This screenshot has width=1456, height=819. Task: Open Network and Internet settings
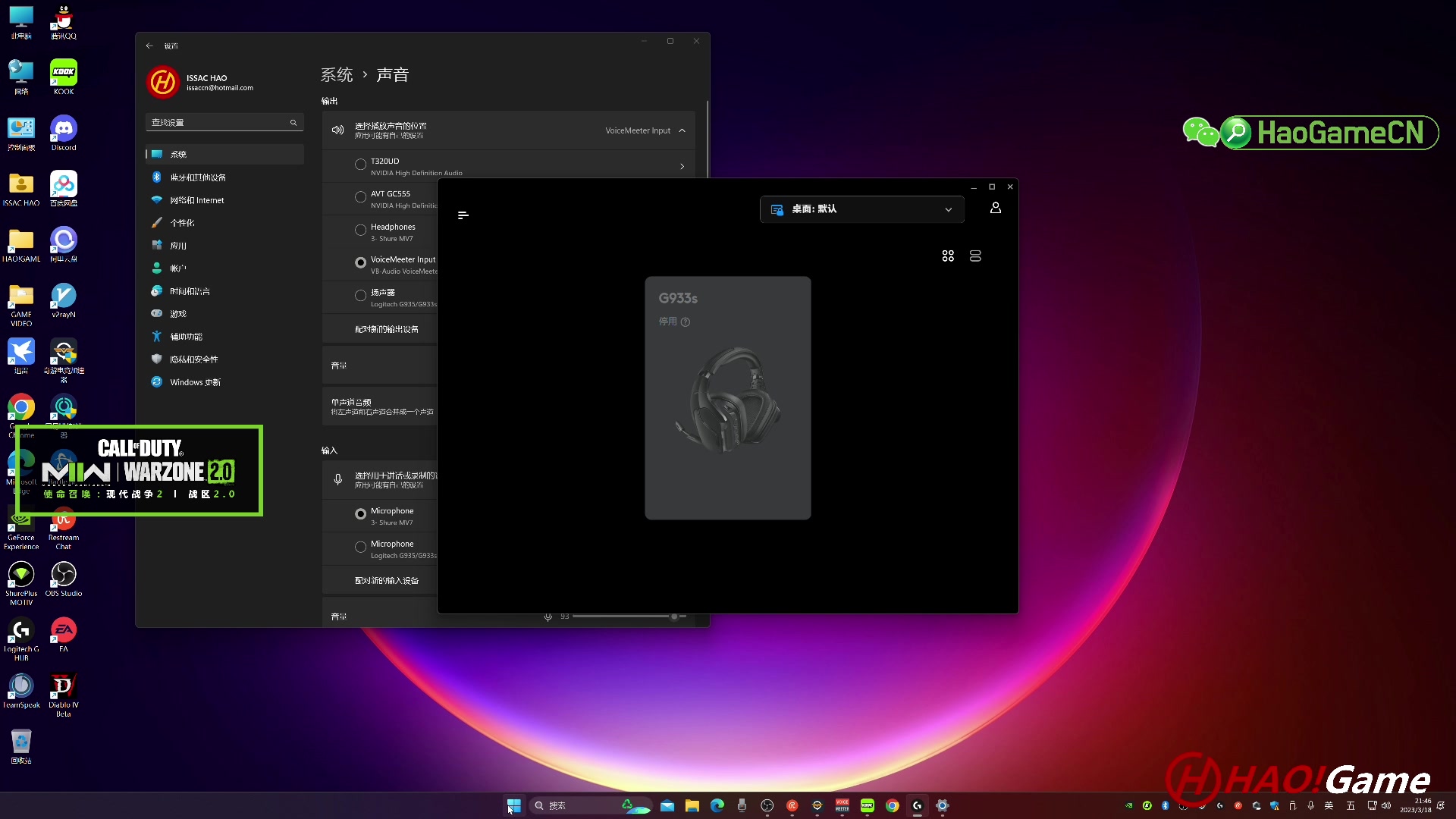coord(224,200)
